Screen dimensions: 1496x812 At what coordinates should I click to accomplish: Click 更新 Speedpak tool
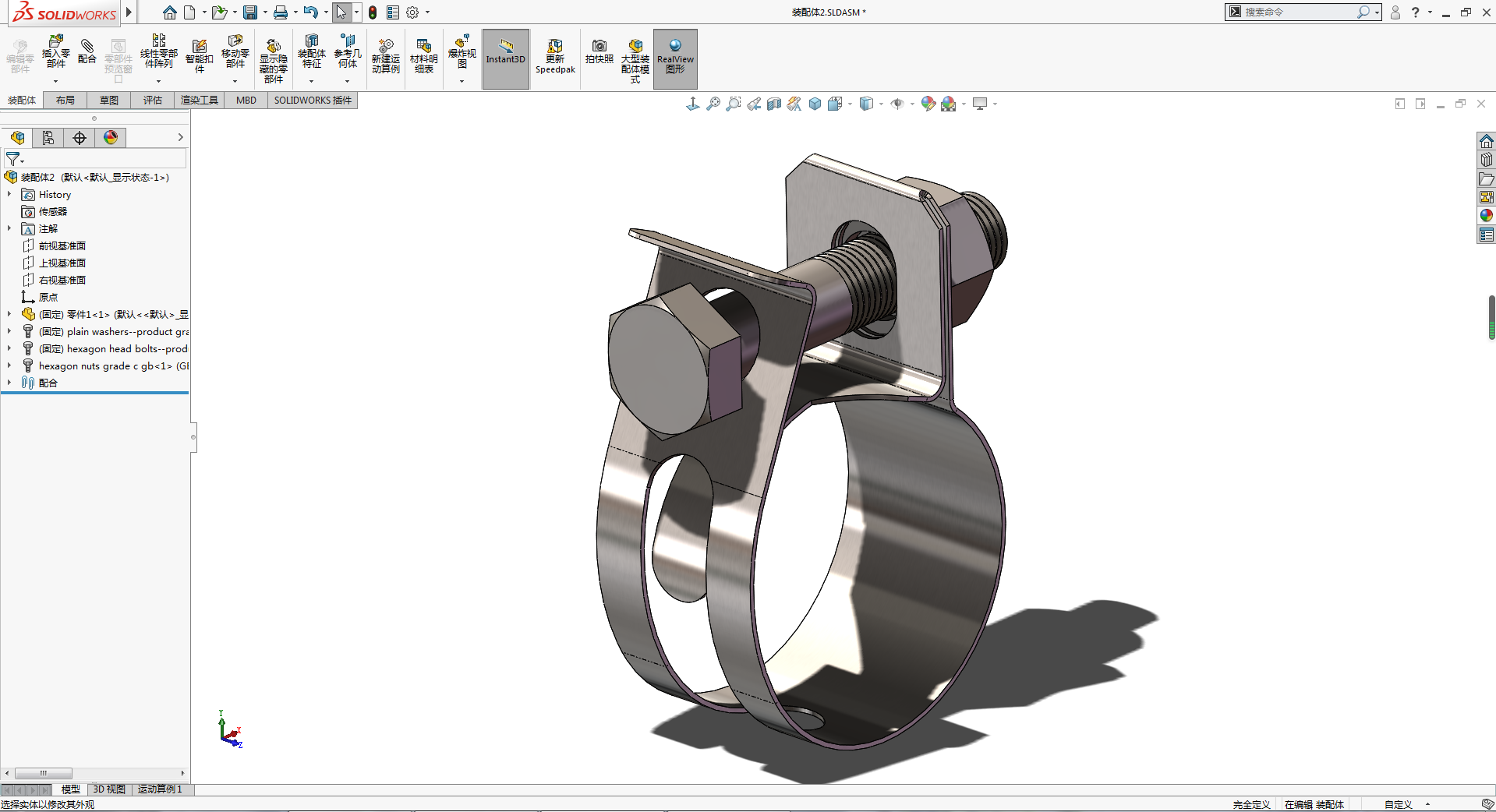[555, 56]
